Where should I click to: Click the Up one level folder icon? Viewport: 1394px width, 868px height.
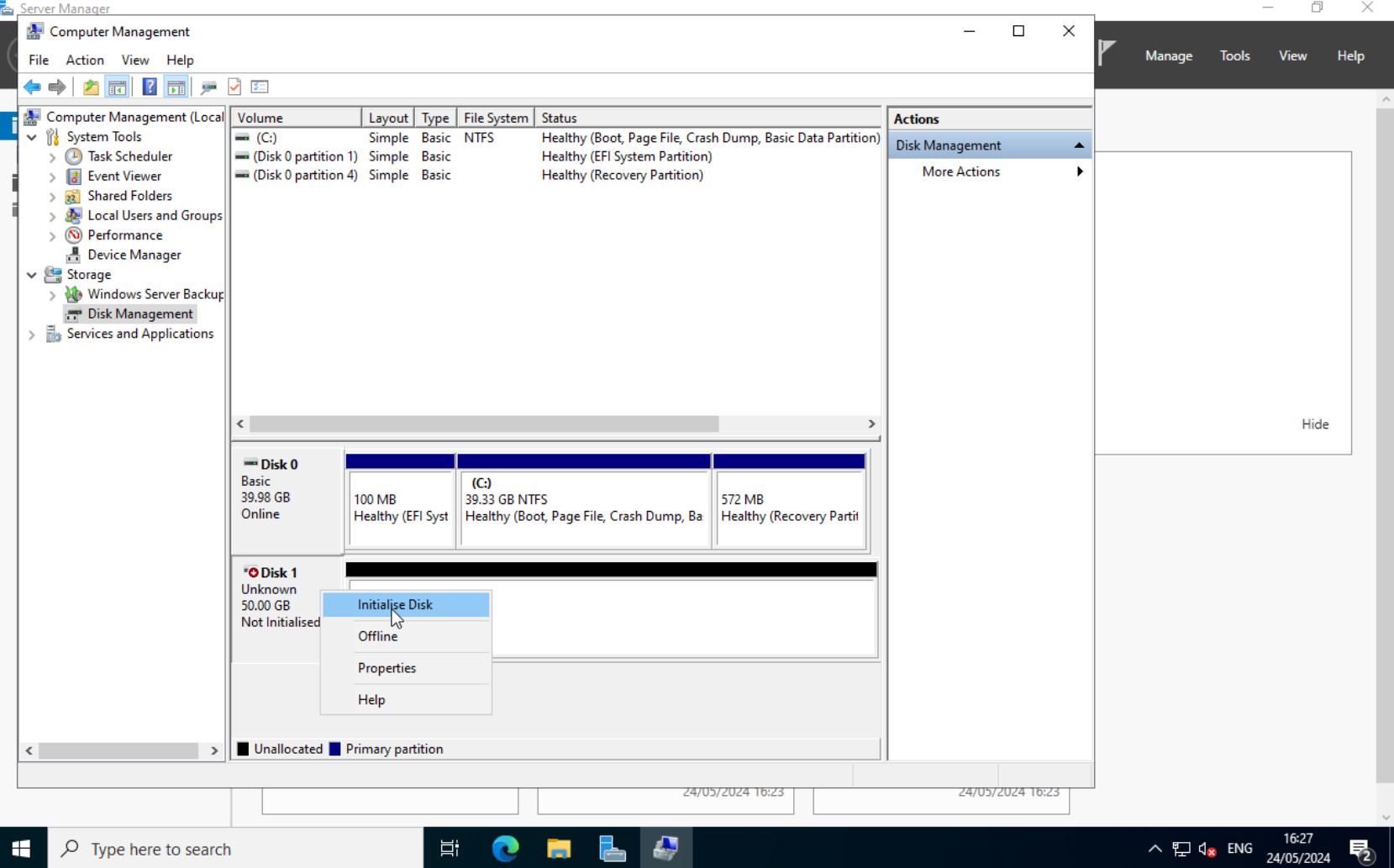tap(91, 87)
